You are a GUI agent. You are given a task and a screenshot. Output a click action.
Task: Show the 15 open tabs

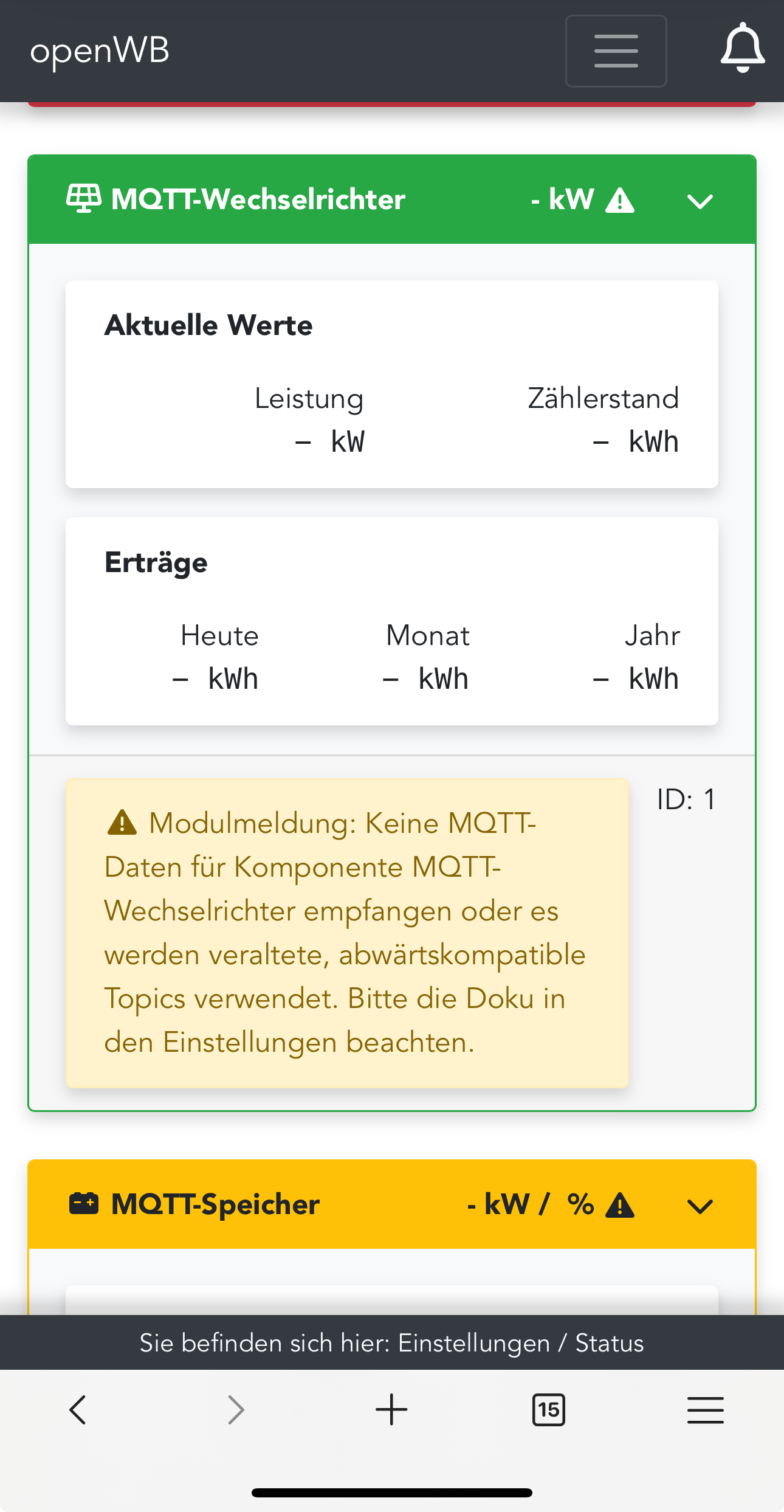[x=548, y=1409]
